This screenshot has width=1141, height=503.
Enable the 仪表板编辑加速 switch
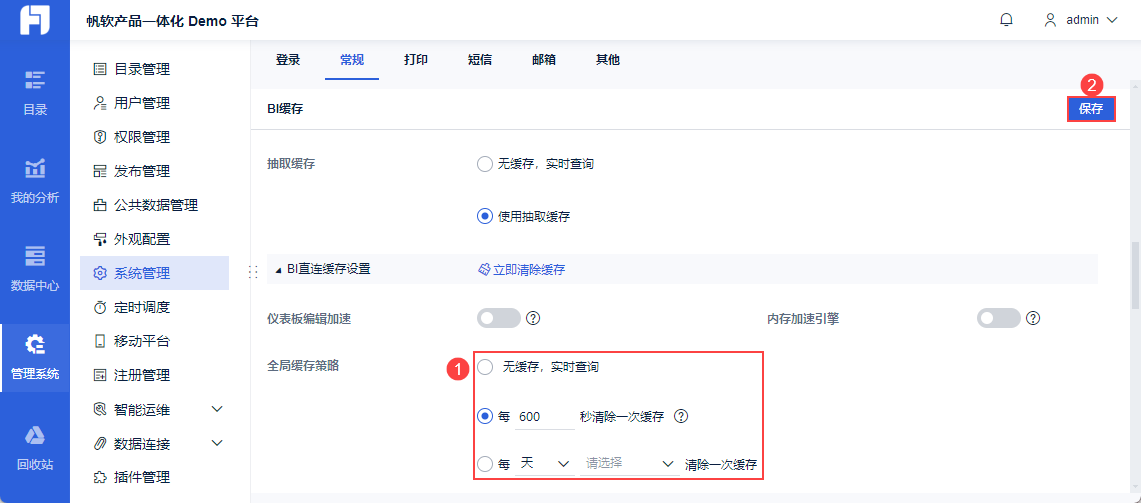coord(499,318)
